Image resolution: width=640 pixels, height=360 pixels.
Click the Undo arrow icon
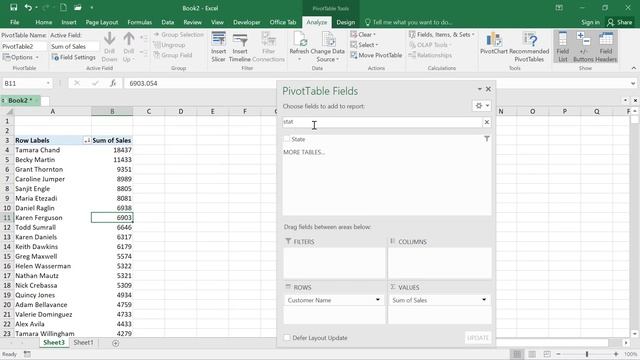(28, 8)
